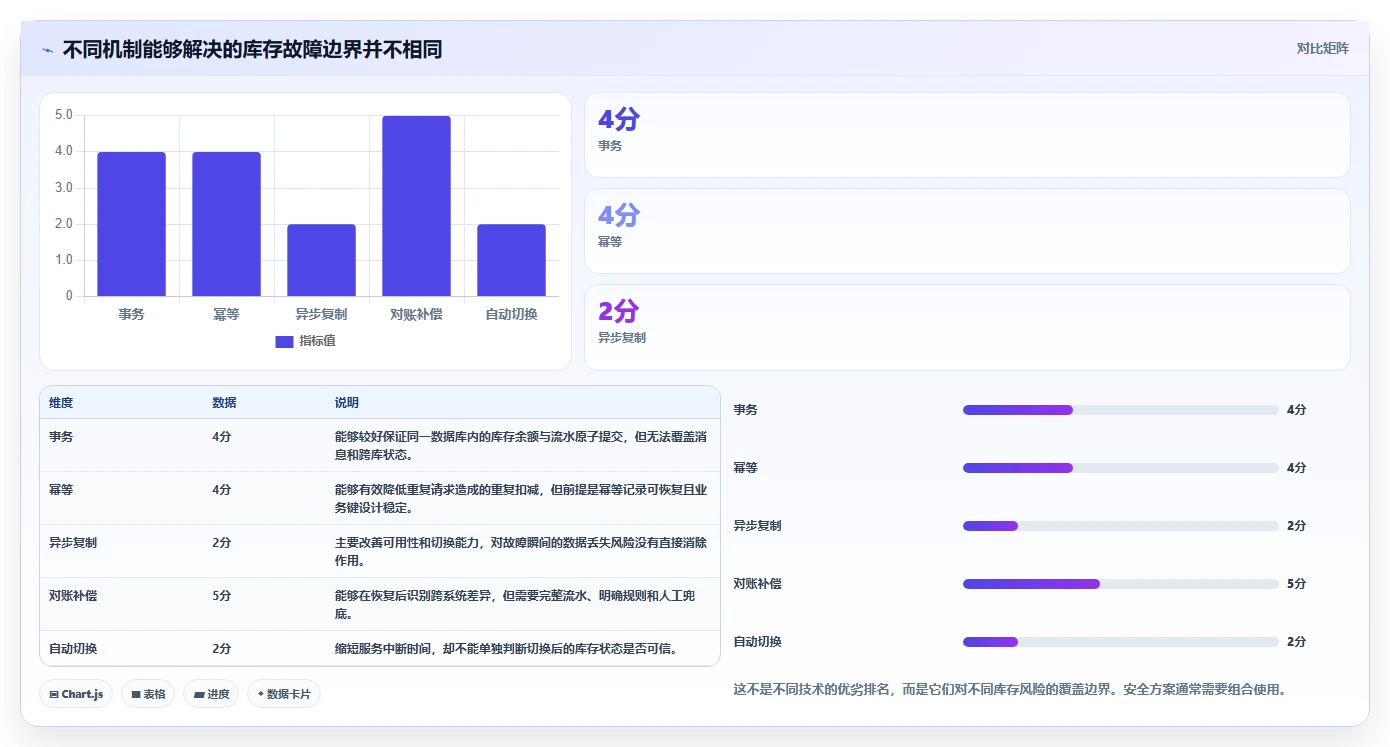Select the 异步复制 bar in the chart
The width and height of the screenshot is (1390, 747).
pyautogui.click(x=321, y=260)
